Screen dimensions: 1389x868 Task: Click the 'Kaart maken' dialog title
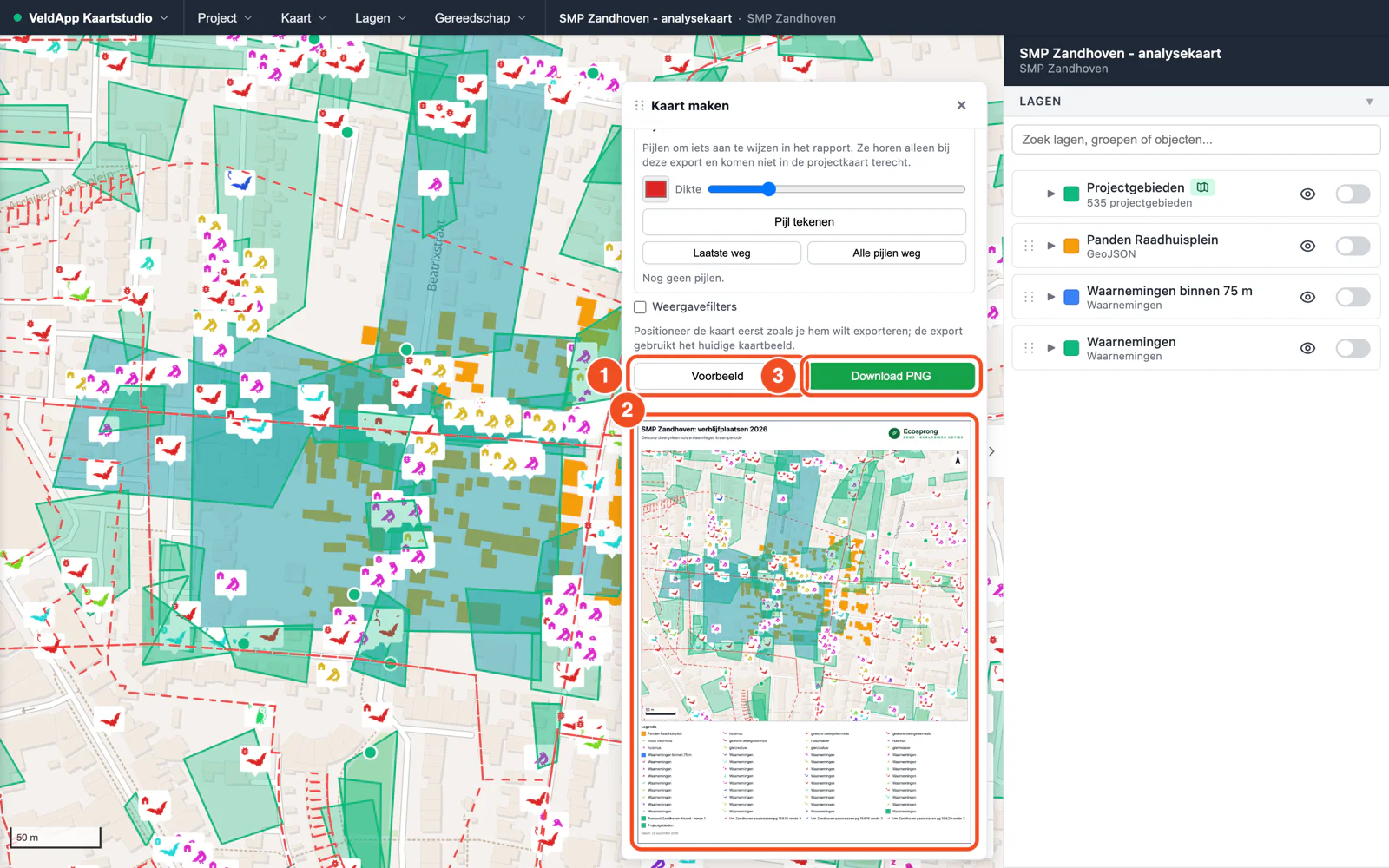point(690,106)
